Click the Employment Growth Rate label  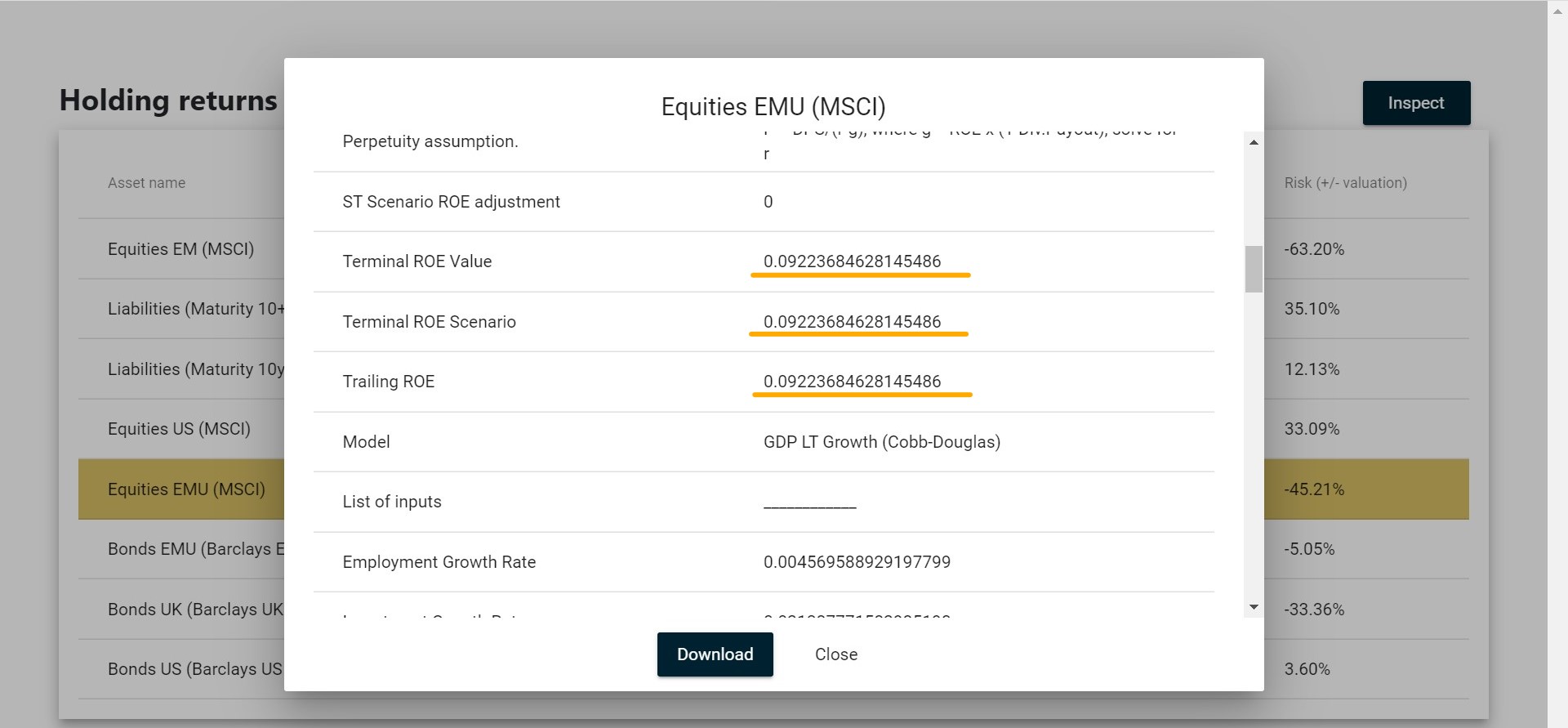pos(439,562)
